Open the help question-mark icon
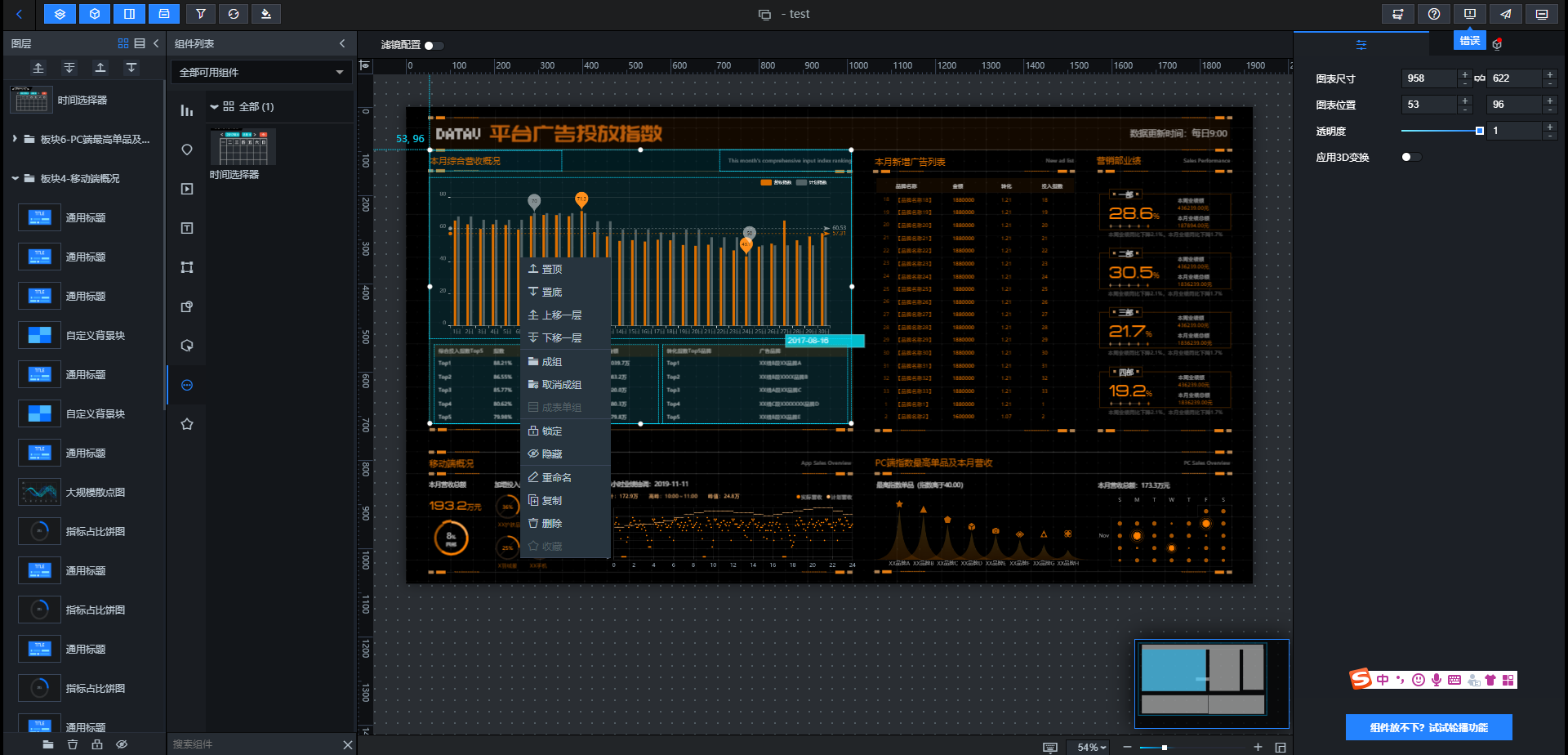This screenshot has width=1568, height=755. click(1434, 14)
